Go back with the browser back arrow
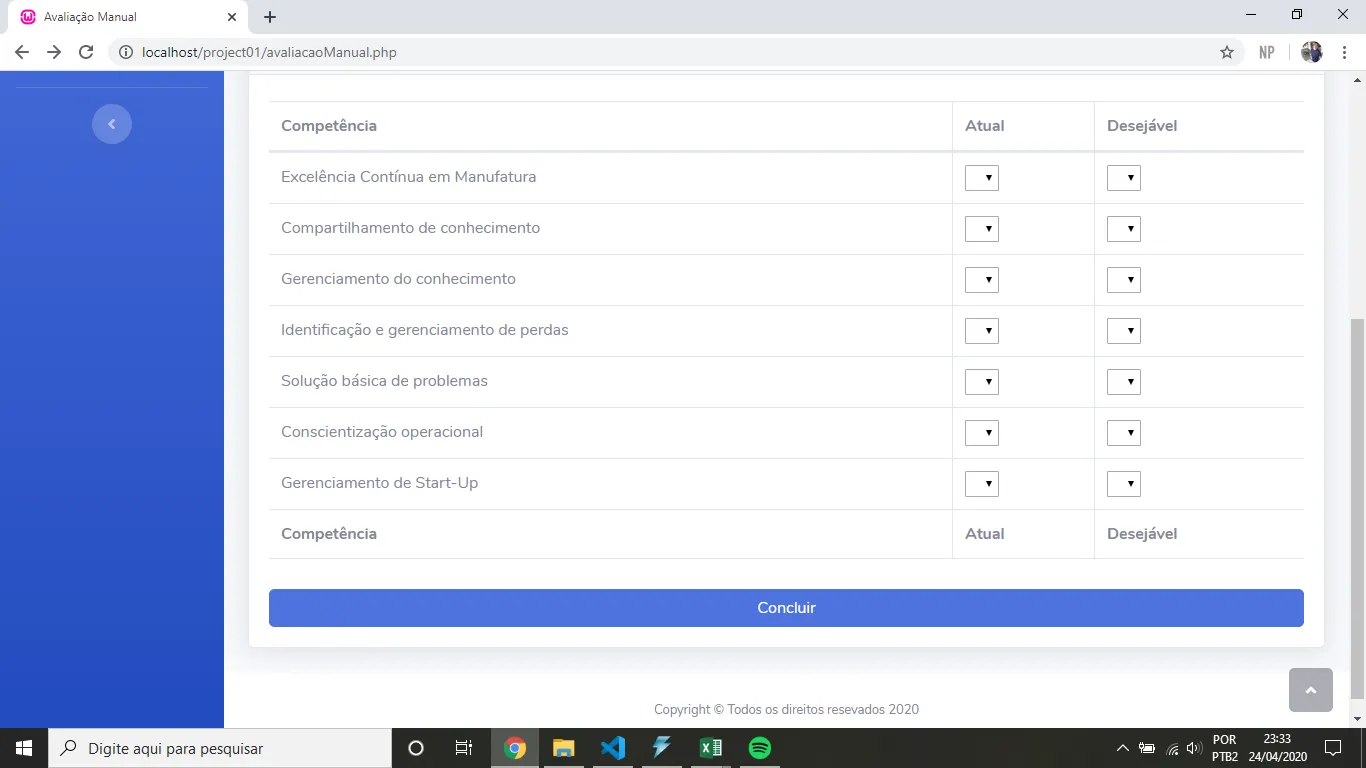Image resolution: width=1366 pixels, height=768 pixels. pyautogui.click(x=22, y=52)
